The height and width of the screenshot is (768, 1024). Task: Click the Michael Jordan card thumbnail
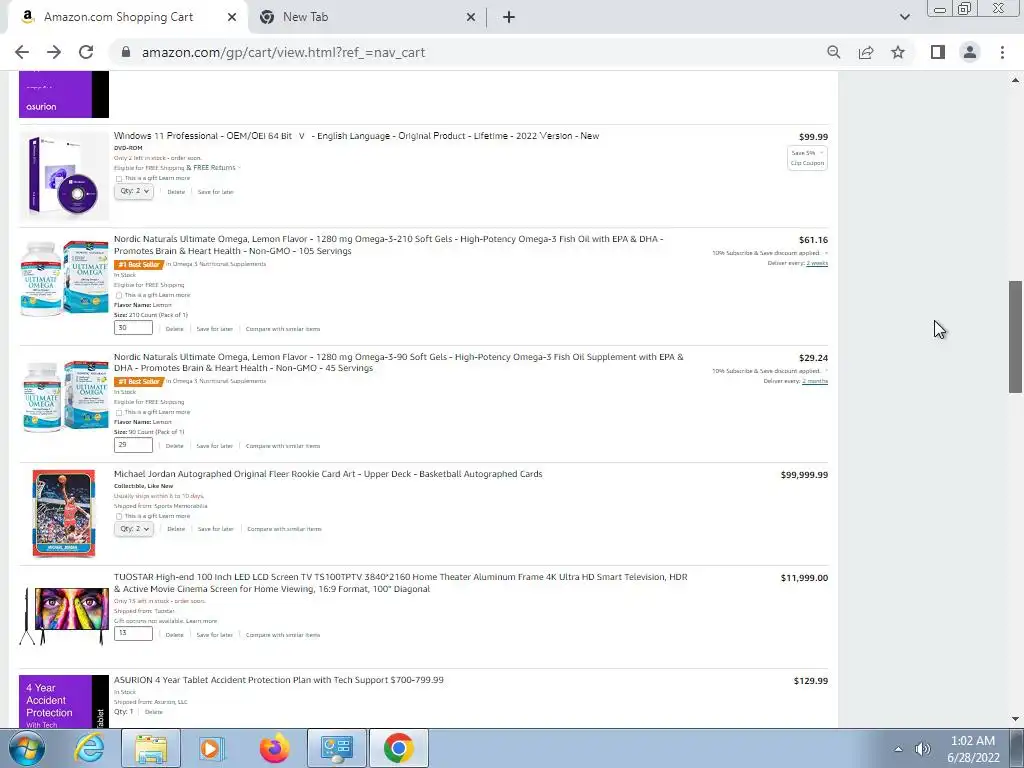point(64,513)
